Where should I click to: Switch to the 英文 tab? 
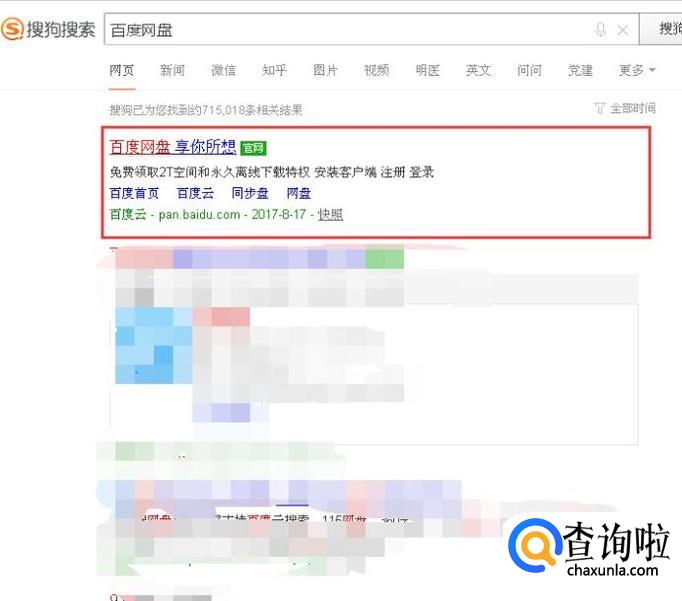pyautogui.click(x=478, y=70)
